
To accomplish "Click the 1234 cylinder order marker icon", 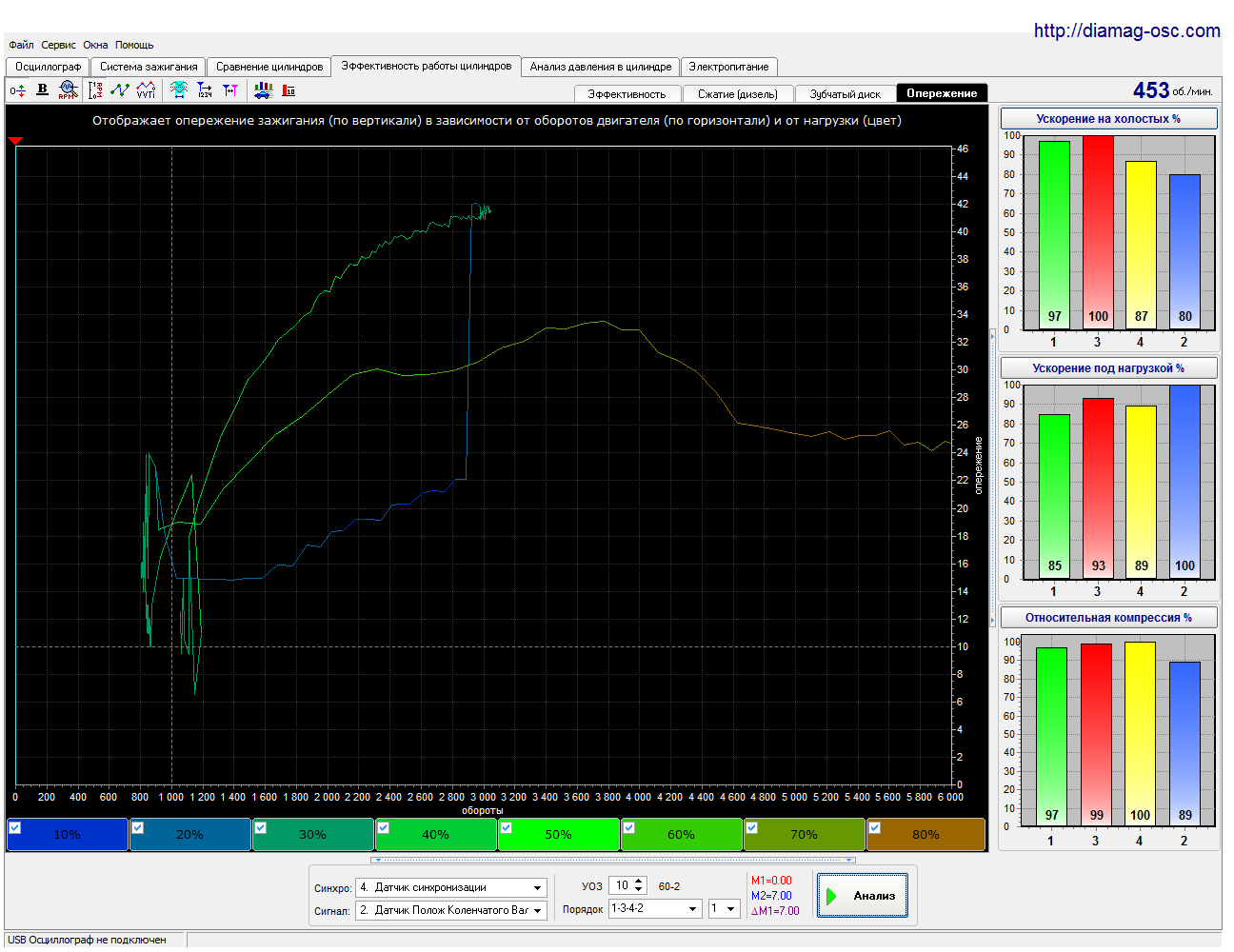I will pos(205,89).
